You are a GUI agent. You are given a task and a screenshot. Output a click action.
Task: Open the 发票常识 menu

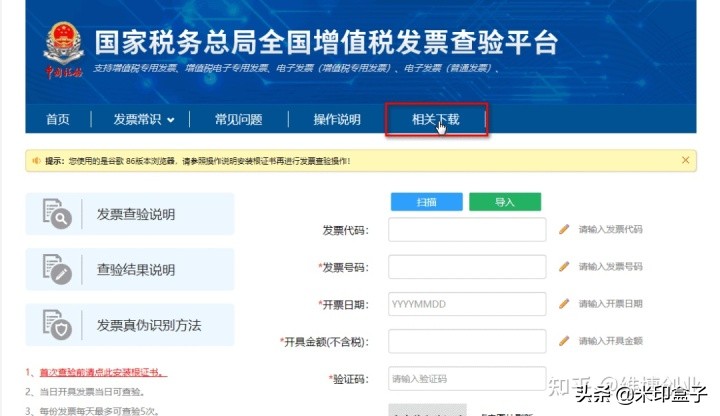pyautogui.click(x=137, y=119)
